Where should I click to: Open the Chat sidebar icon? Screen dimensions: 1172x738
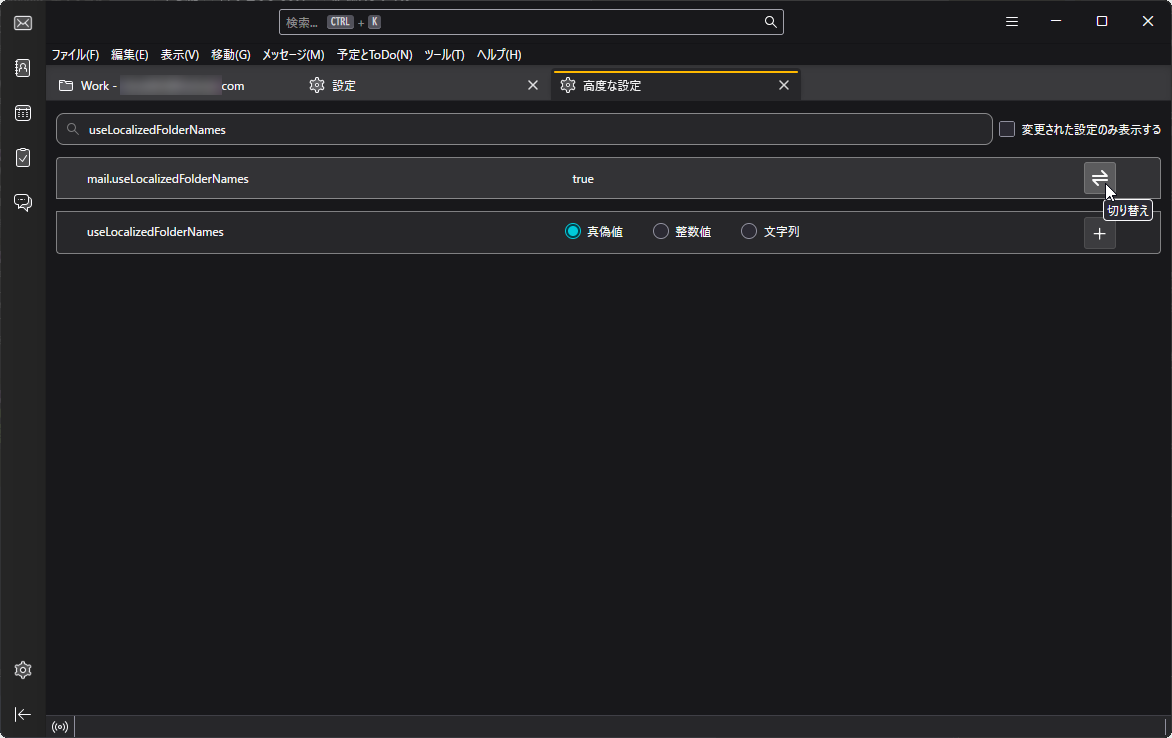click(x=22, y=202)
